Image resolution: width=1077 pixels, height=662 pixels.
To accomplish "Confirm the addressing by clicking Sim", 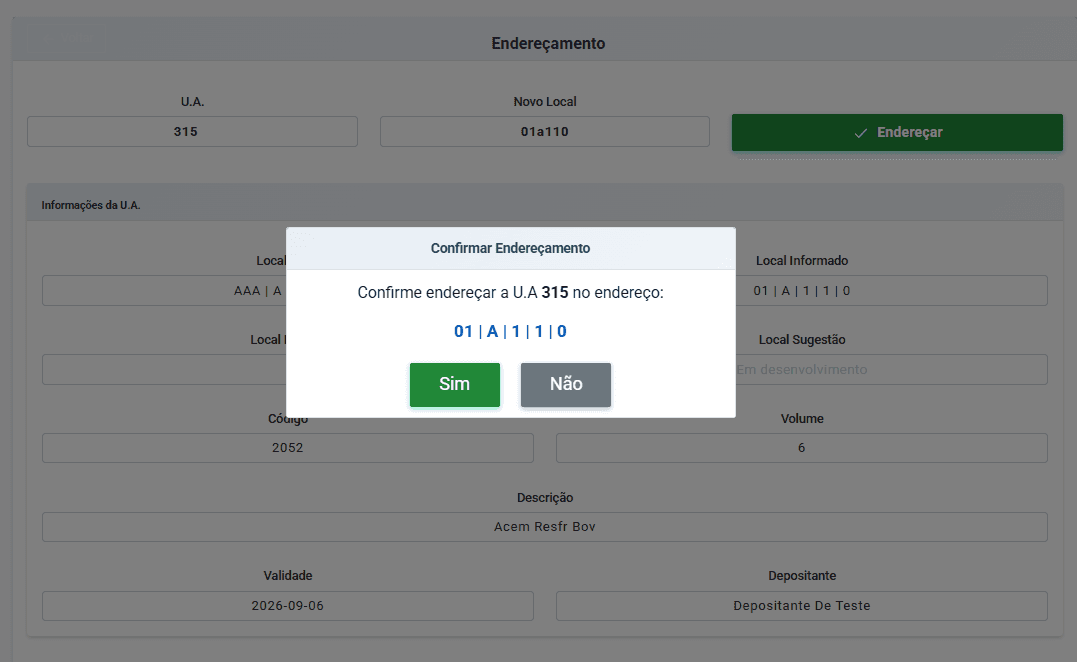I will coord(454,384).
